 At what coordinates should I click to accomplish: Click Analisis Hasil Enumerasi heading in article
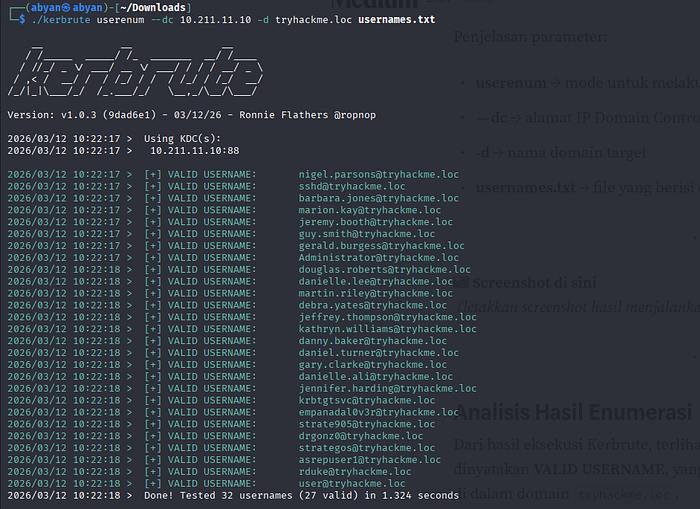pyautogui.click(x=574, y=412)
